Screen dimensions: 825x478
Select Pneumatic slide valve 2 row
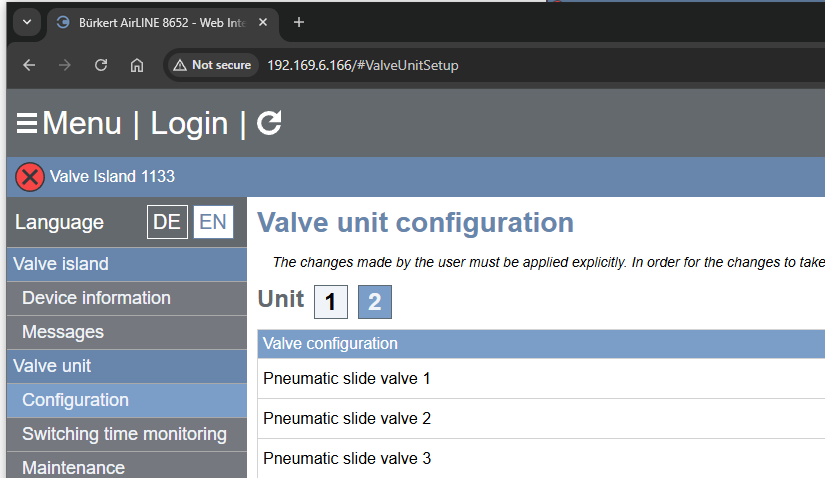[541, 419]
